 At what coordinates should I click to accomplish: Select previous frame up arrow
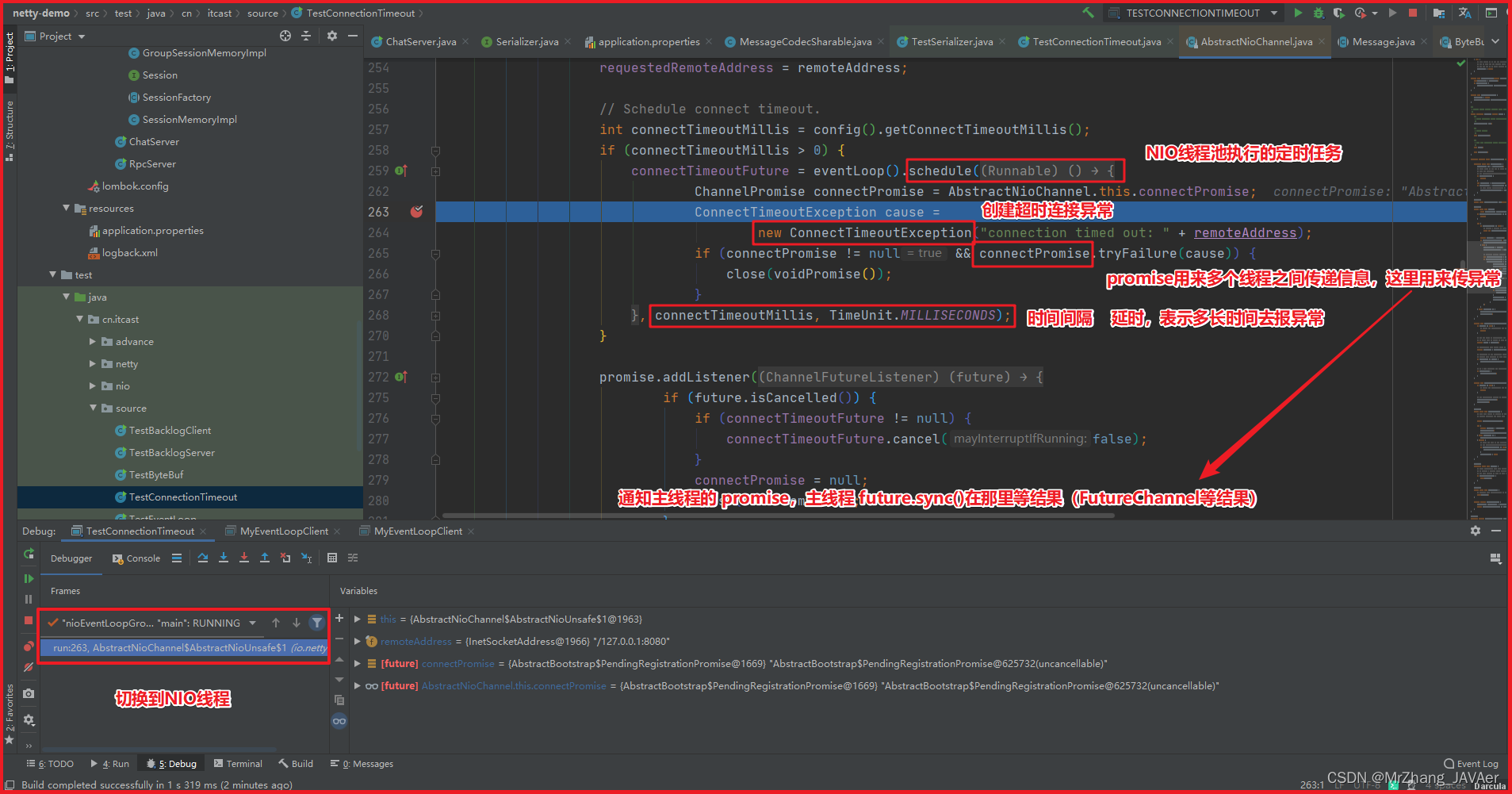(276, 623)
